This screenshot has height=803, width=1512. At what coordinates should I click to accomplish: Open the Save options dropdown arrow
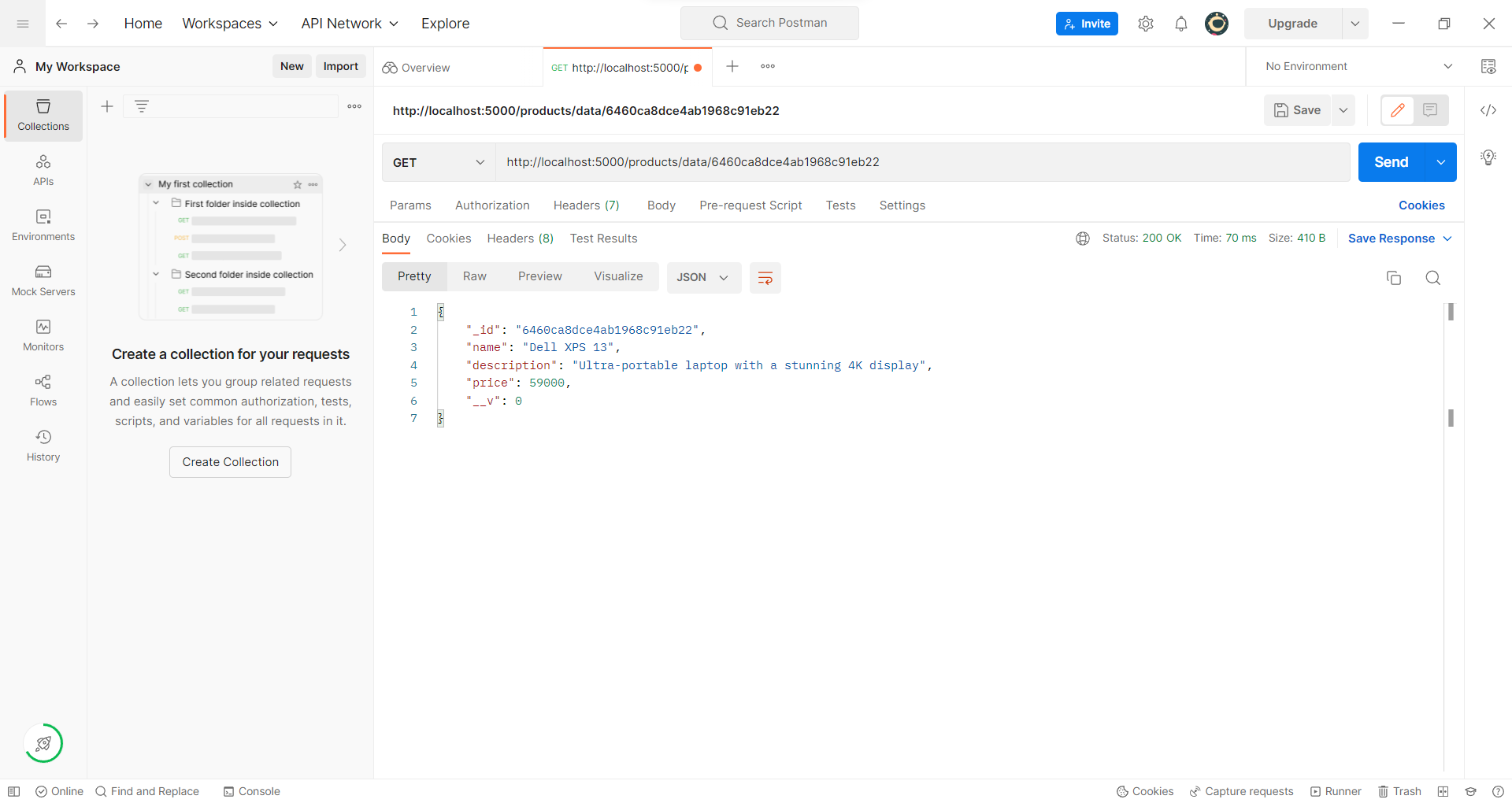(x=1343, y=110)
